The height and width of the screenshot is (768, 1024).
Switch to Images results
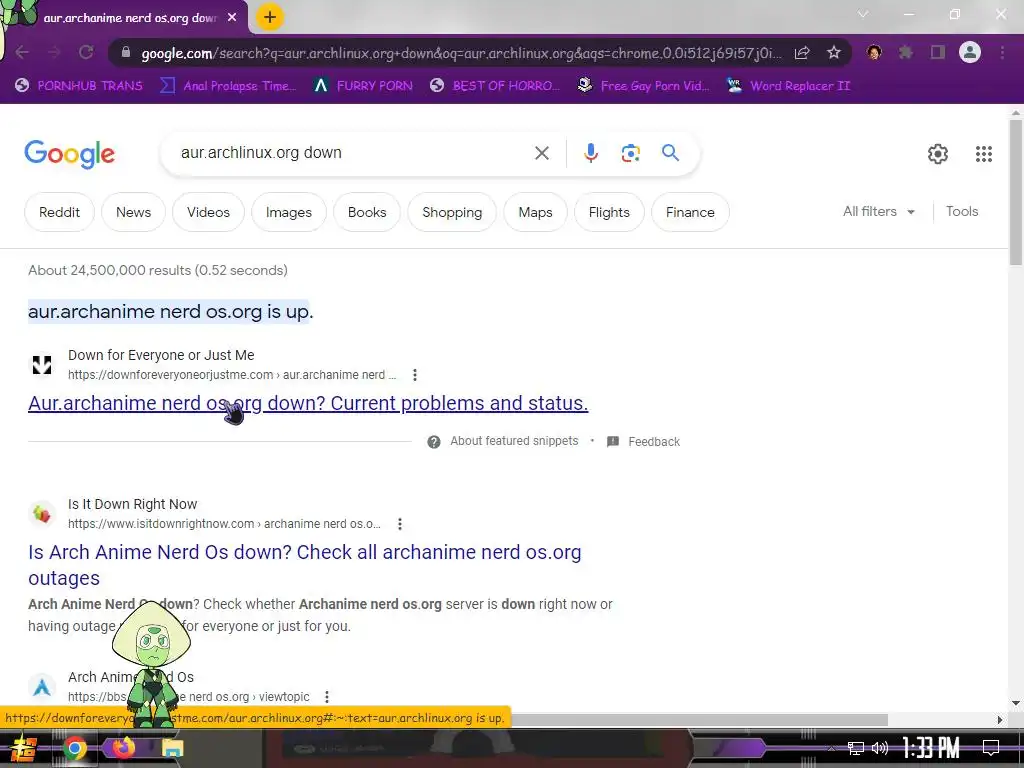coord(289,212)
